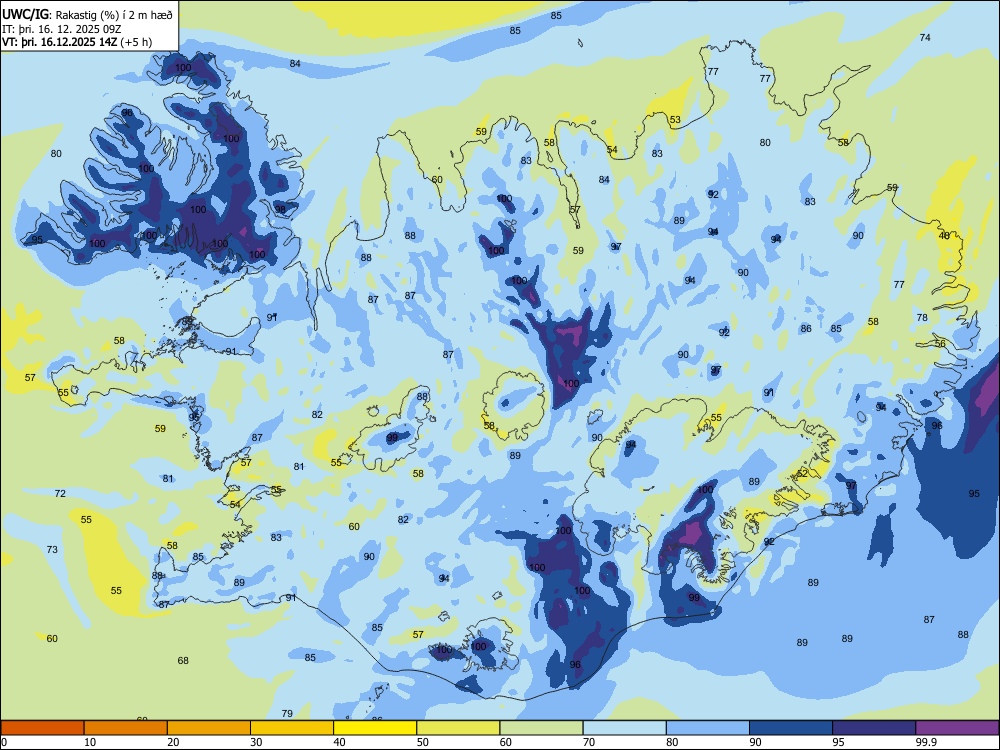Click the legend tick label '50'
1000x750 pixels.
tap(423, 742)
